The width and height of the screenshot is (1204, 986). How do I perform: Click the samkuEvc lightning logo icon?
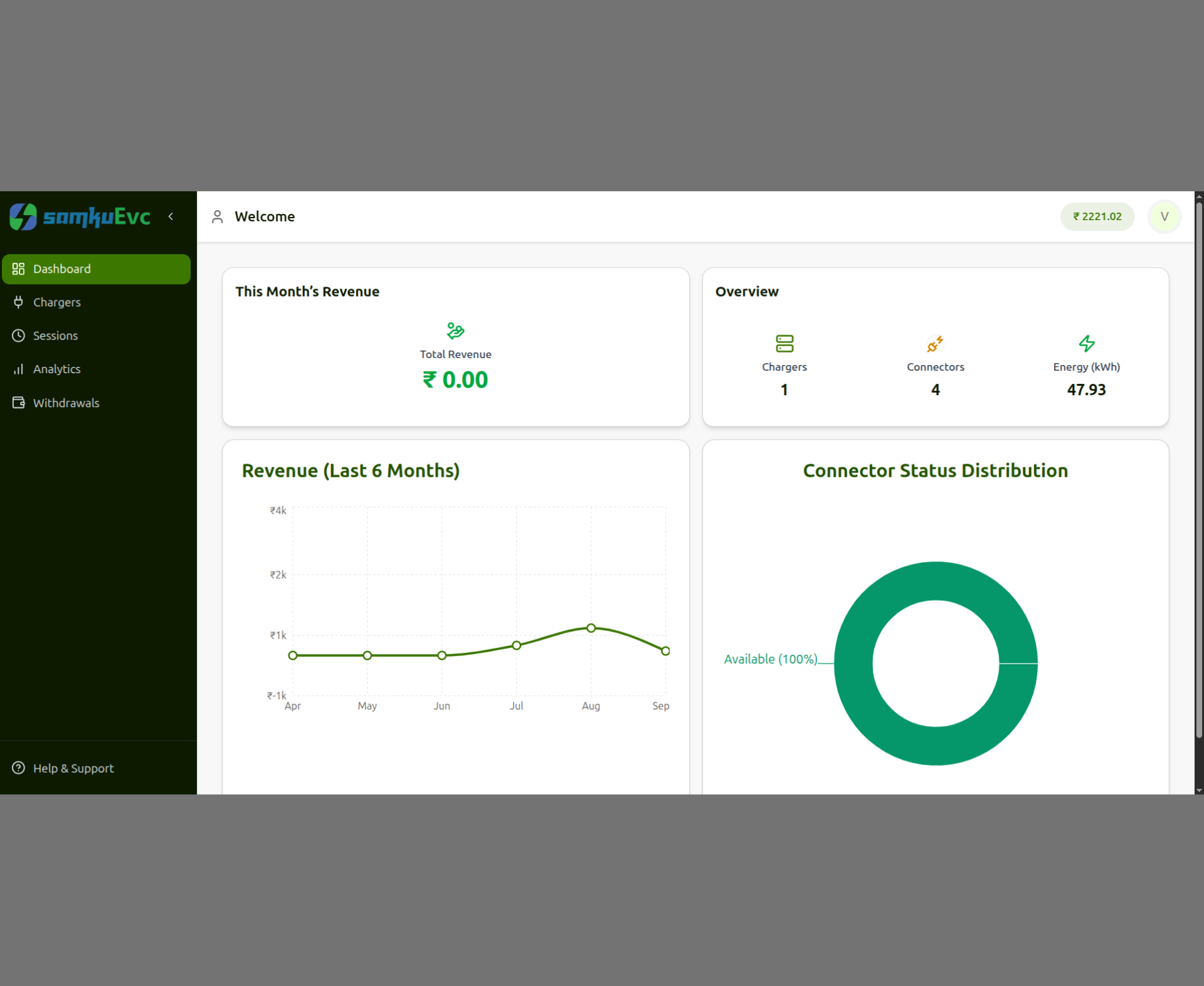pyautogui.click(x=23, y=217)
